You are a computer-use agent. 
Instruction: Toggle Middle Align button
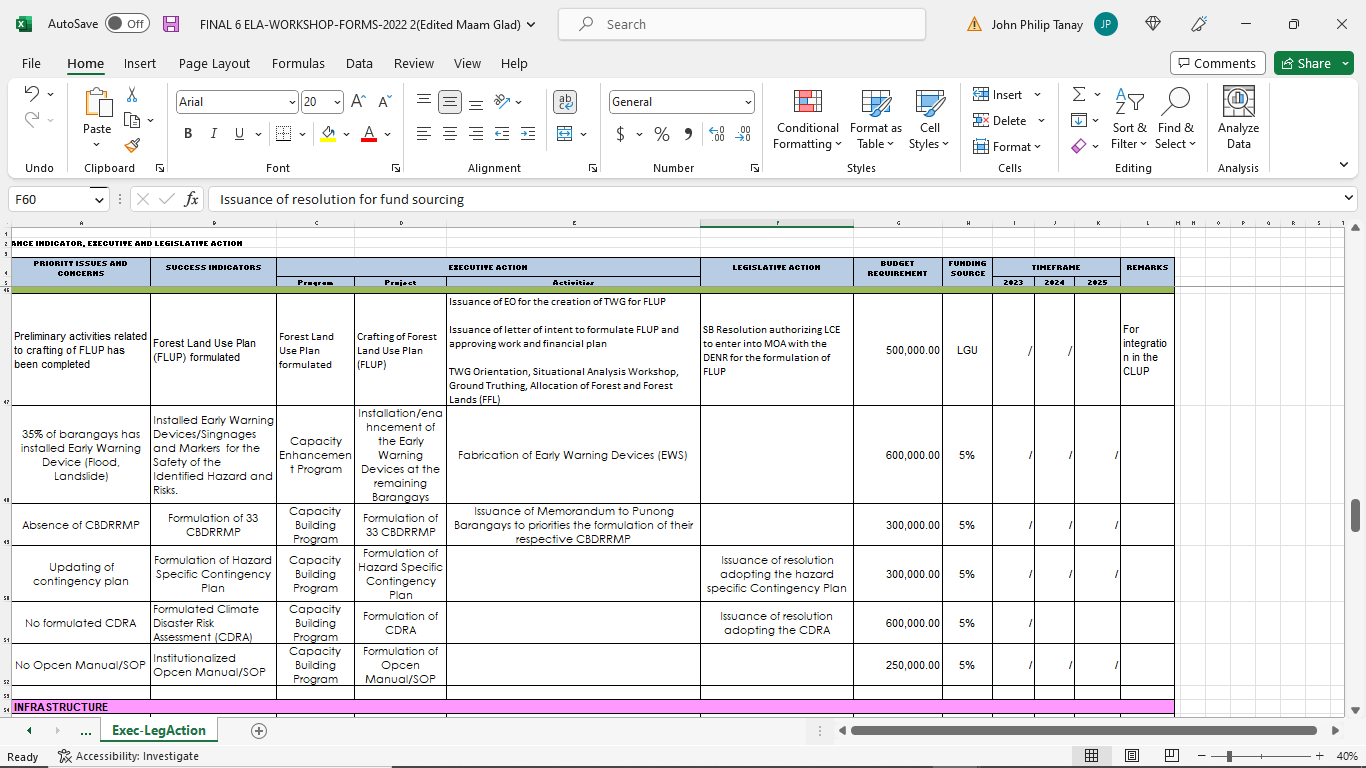(450, 102)
